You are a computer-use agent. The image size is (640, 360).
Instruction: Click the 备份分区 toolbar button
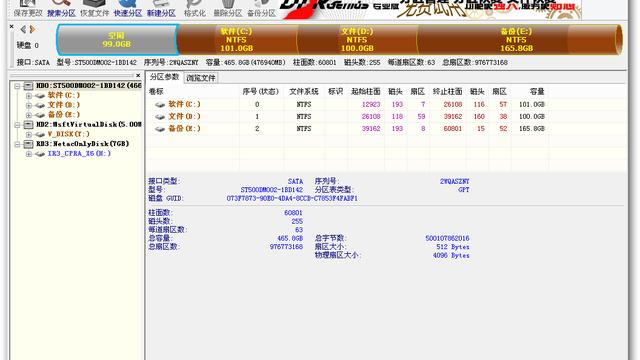261,9
